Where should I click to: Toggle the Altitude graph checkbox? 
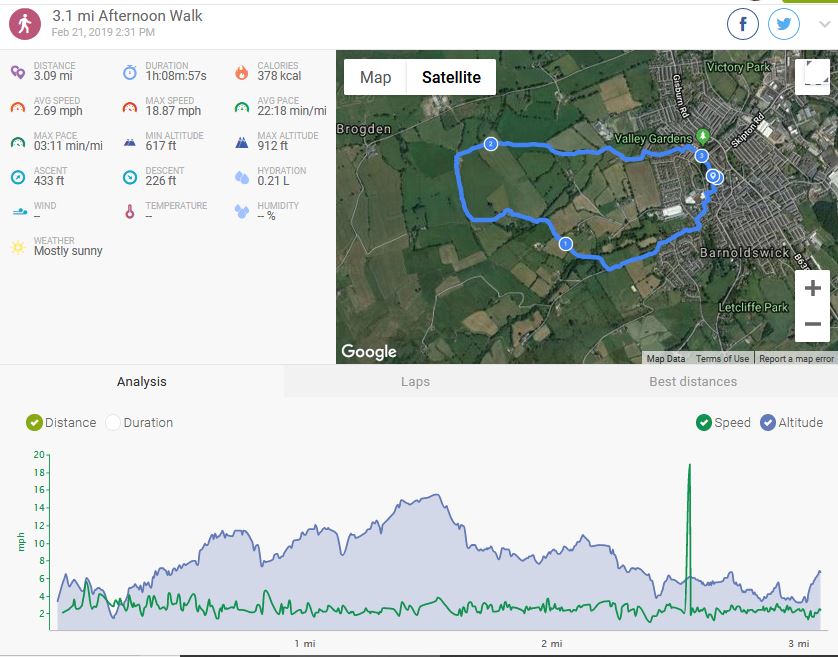pyautogui.click(x=768, y=423)
